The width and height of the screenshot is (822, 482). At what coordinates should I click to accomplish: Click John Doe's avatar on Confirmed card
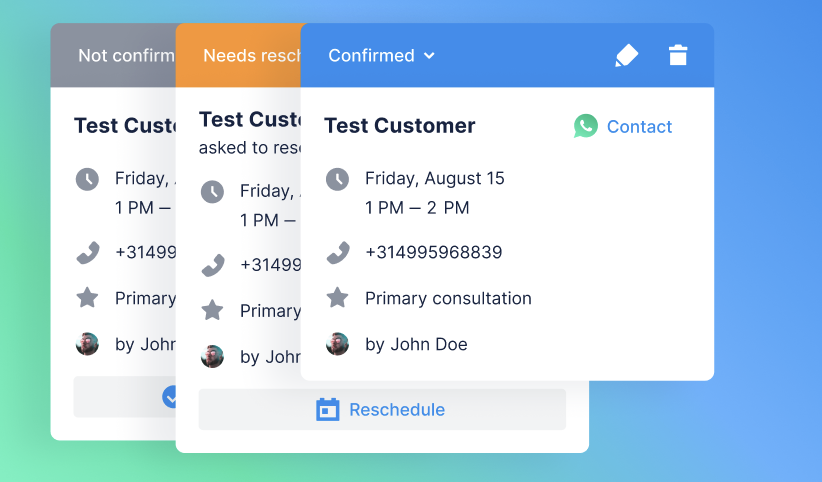pos(338,344)
